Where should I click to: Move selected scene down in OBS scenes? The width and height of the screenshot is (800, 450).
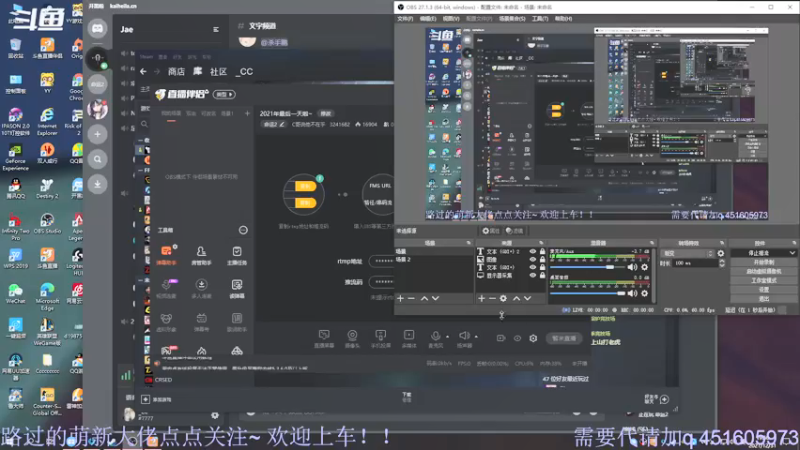[x=436, y=298]
